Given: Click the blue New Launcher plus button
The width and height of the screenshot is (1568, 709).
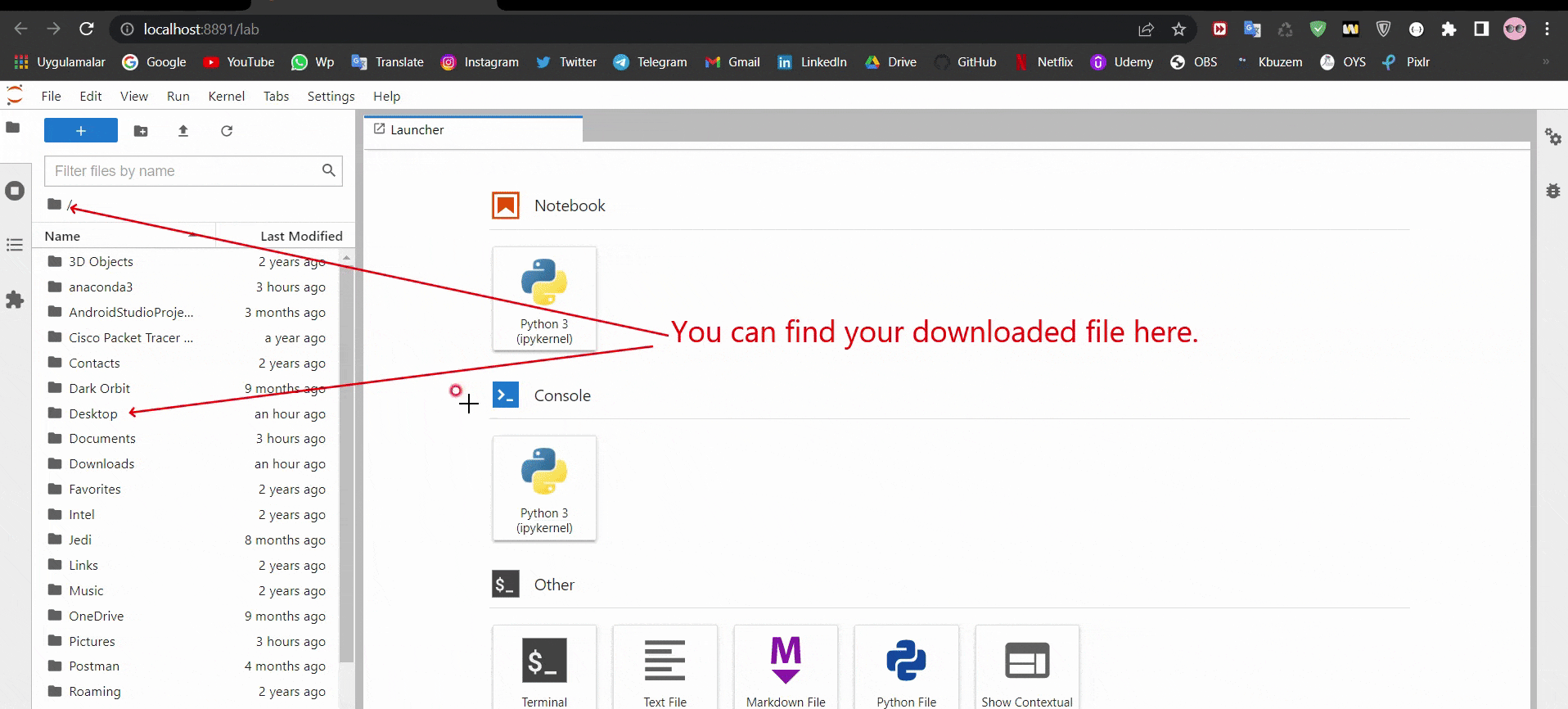Looking at the screenshot, I should pyautogui.click(x=81, y=131).
